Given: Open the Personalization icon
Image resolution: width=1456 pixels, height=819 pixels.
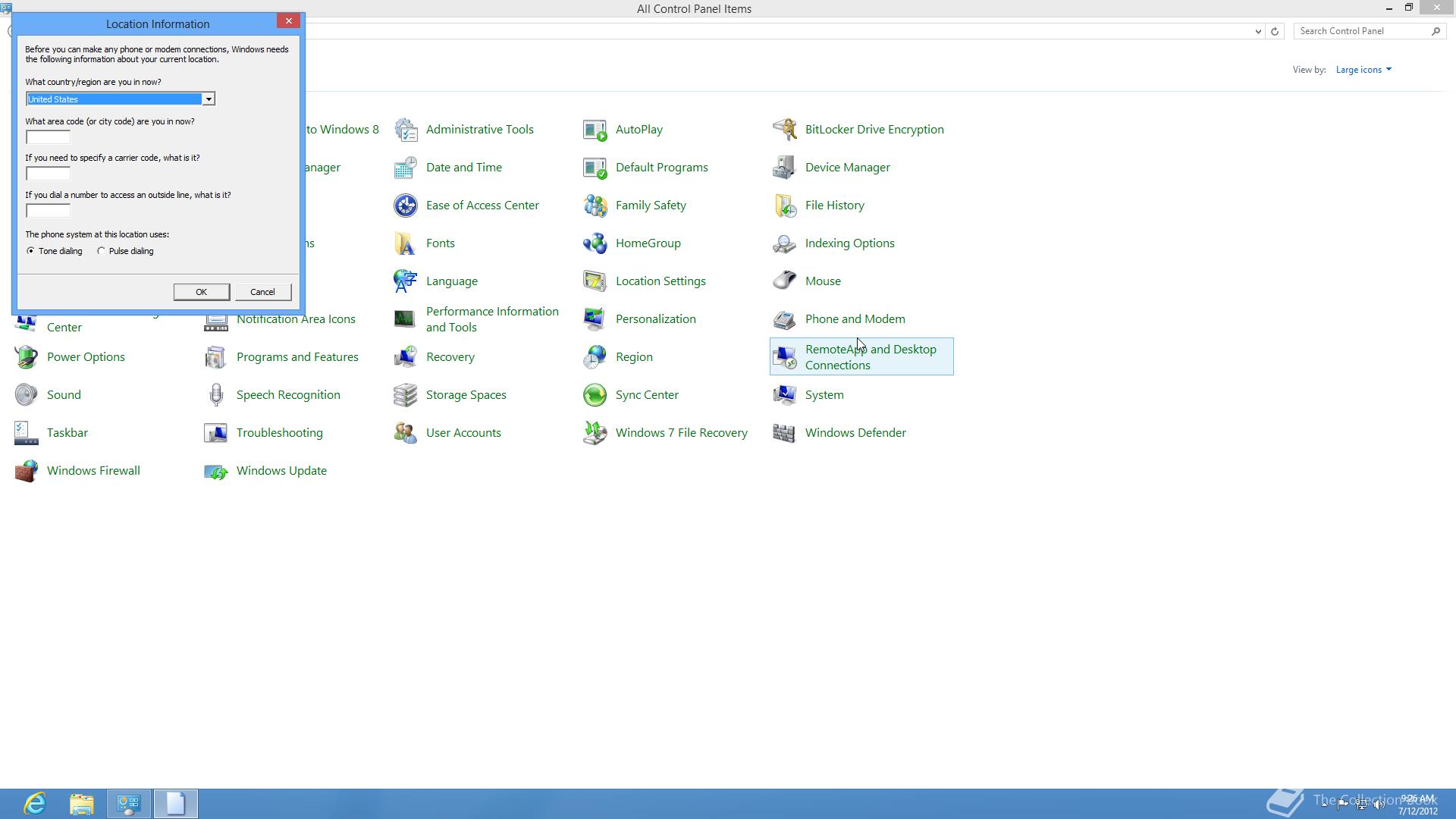Looking at the screenshot, I should pos(595,319).
